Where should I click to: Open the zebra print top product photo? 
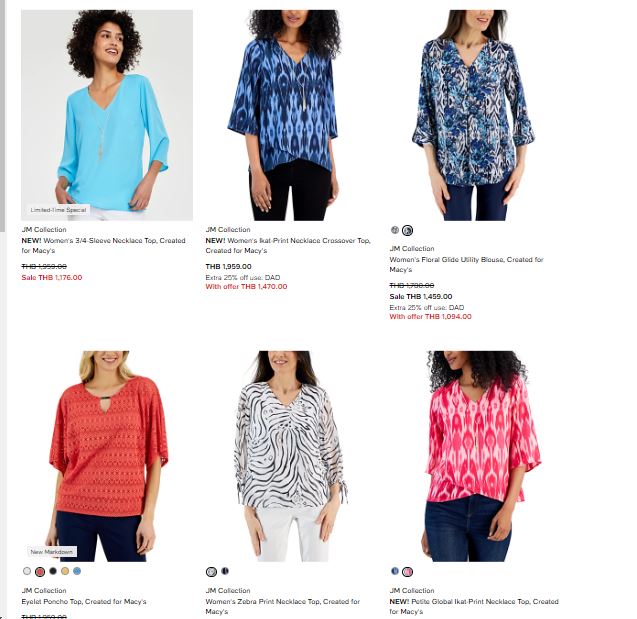tap(291, 456)
